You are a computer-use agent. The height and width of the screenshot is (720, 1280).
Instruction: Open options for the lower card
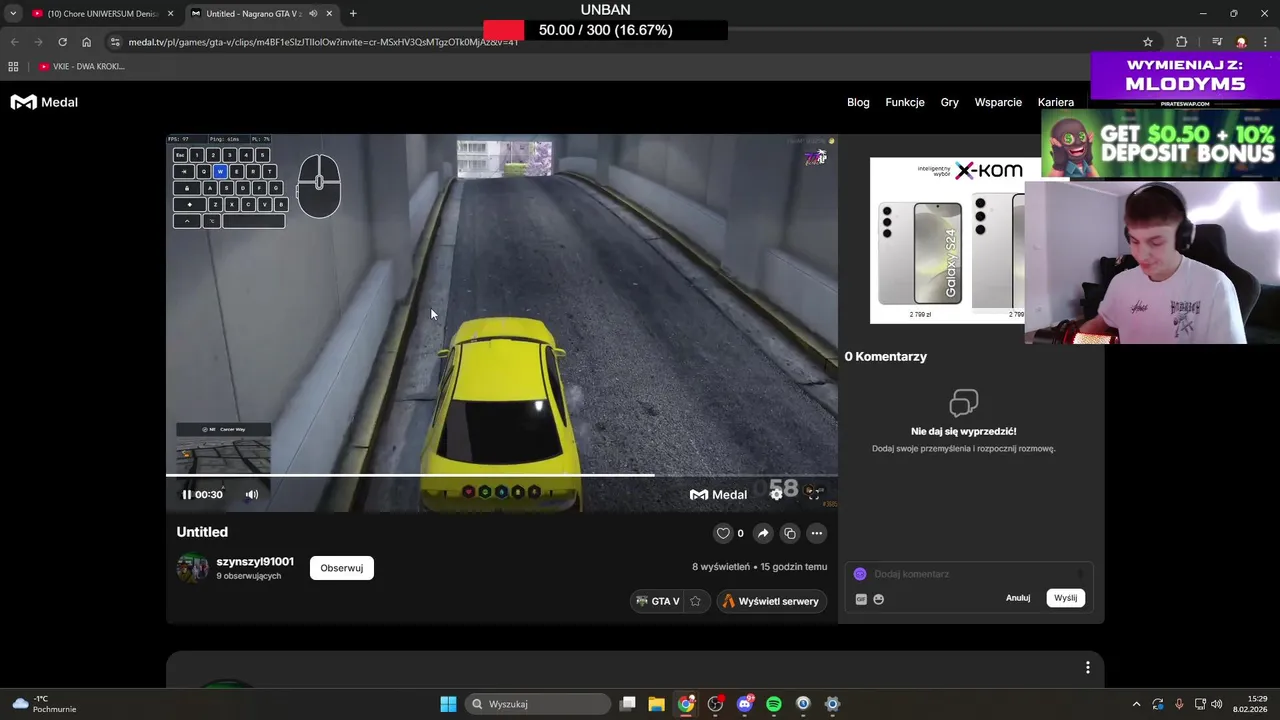click(x=1088, y=667)
